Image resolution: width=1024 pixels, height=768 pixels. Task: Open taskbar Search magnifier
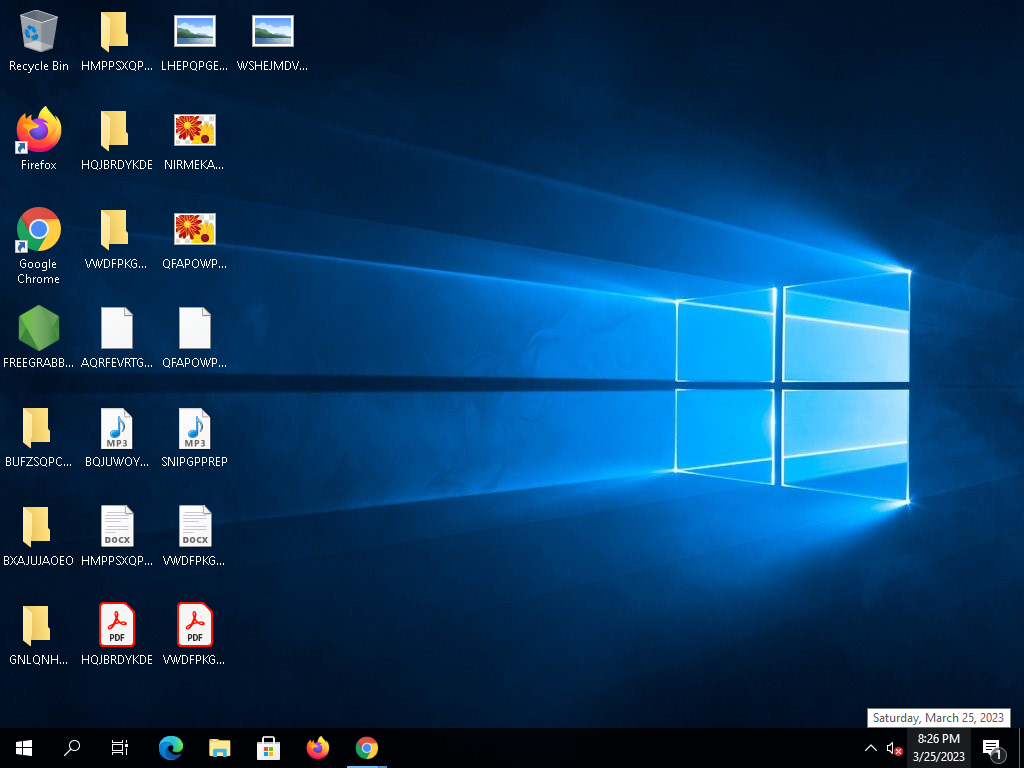(x=72, y=748)
